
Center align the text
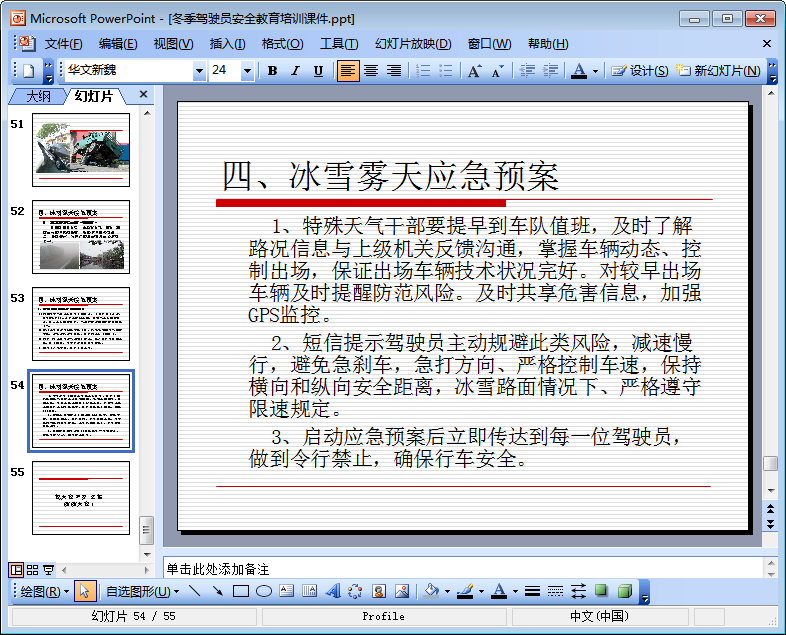tap(371, 71)
